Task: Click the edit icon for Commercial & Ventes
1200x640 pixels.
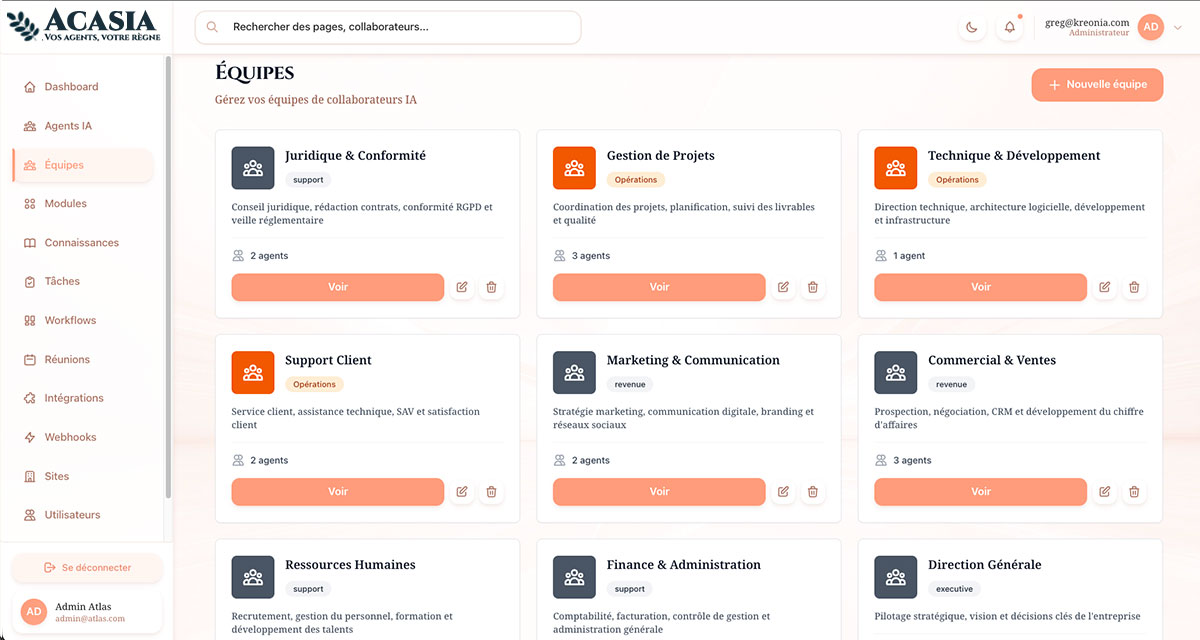Action: pos(1105,492)
